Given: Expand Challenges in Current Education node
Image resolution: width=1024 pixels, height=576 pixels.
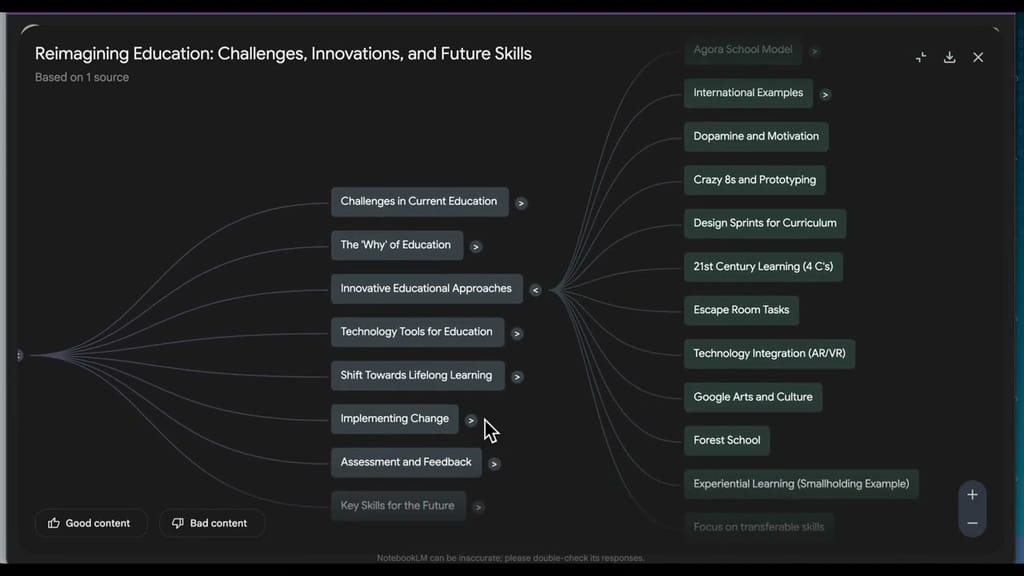Looking at the screenshot, I should [x=520, y=203].
